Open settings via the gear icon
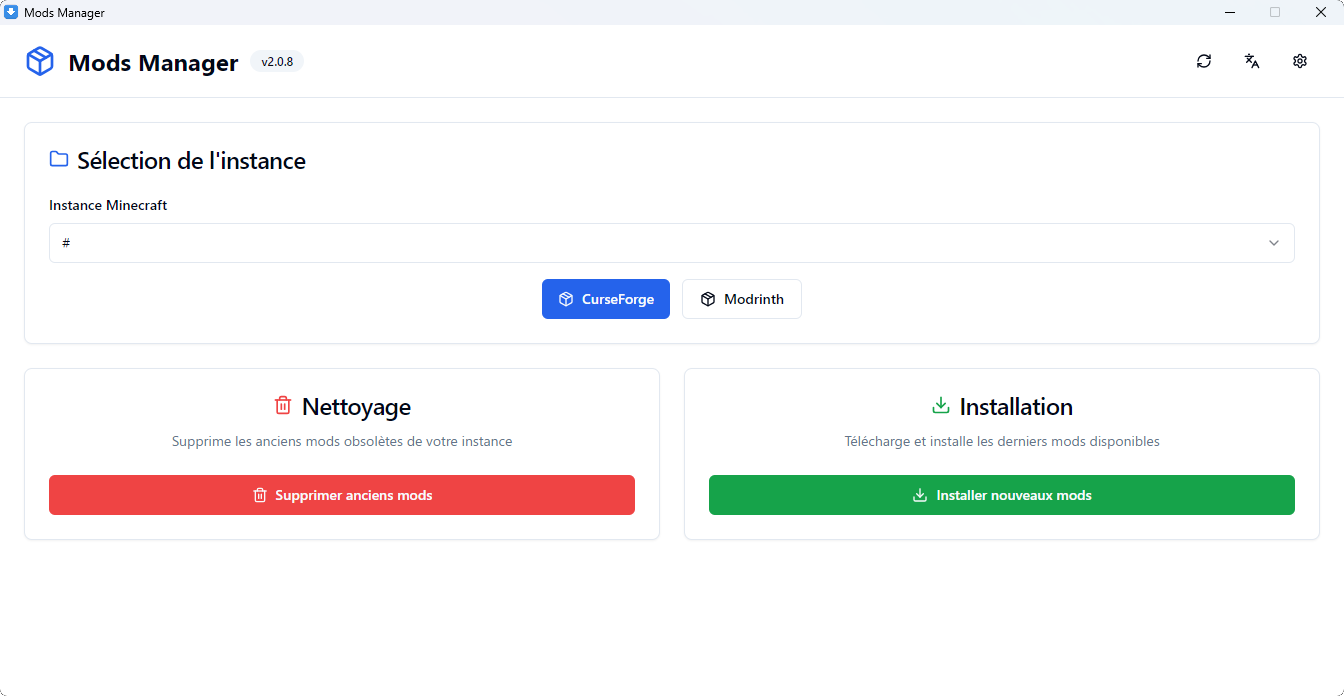This screenshot has width=1344, height=696. coord(1300,61)
